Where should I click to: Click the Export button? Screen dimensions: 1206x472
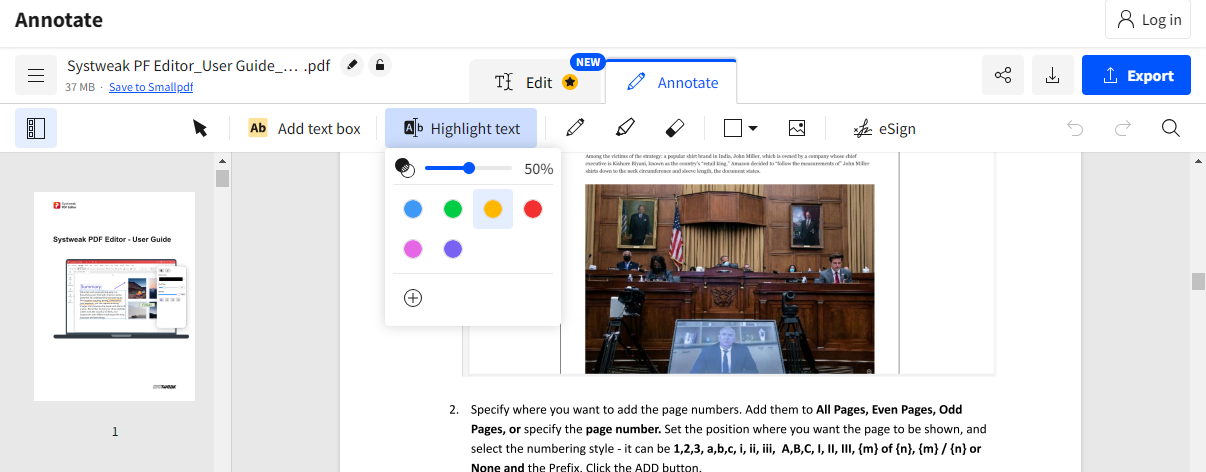[1136, 76]
